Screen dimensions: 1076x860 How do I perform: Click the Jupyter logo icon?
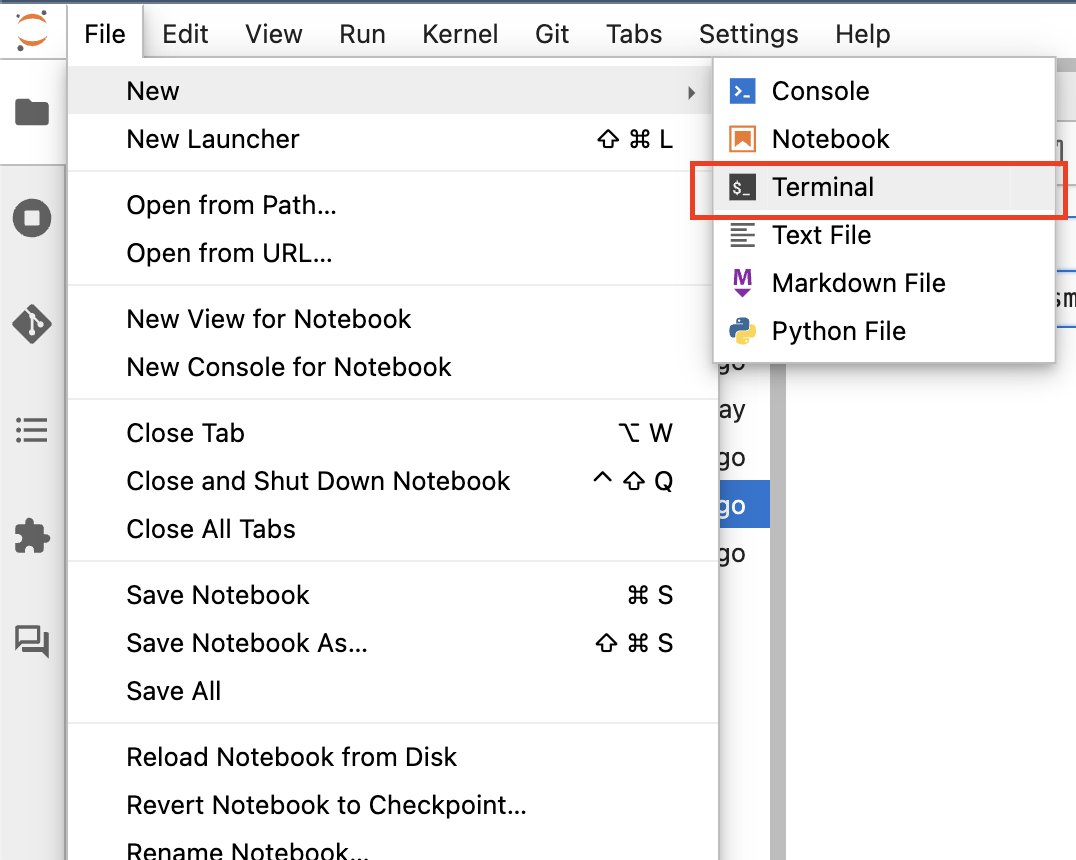[32, 32]
